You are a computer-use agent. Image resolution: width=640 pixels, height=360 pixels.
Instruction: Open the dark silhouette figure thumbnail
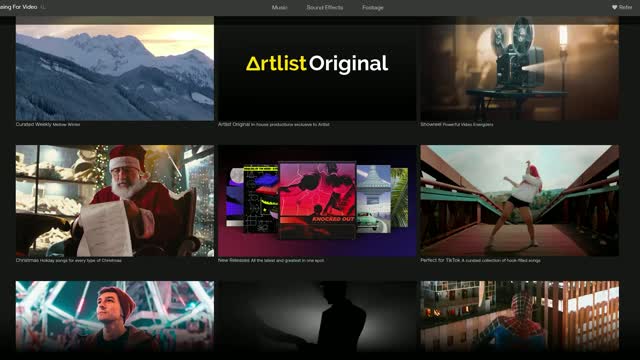317,316
